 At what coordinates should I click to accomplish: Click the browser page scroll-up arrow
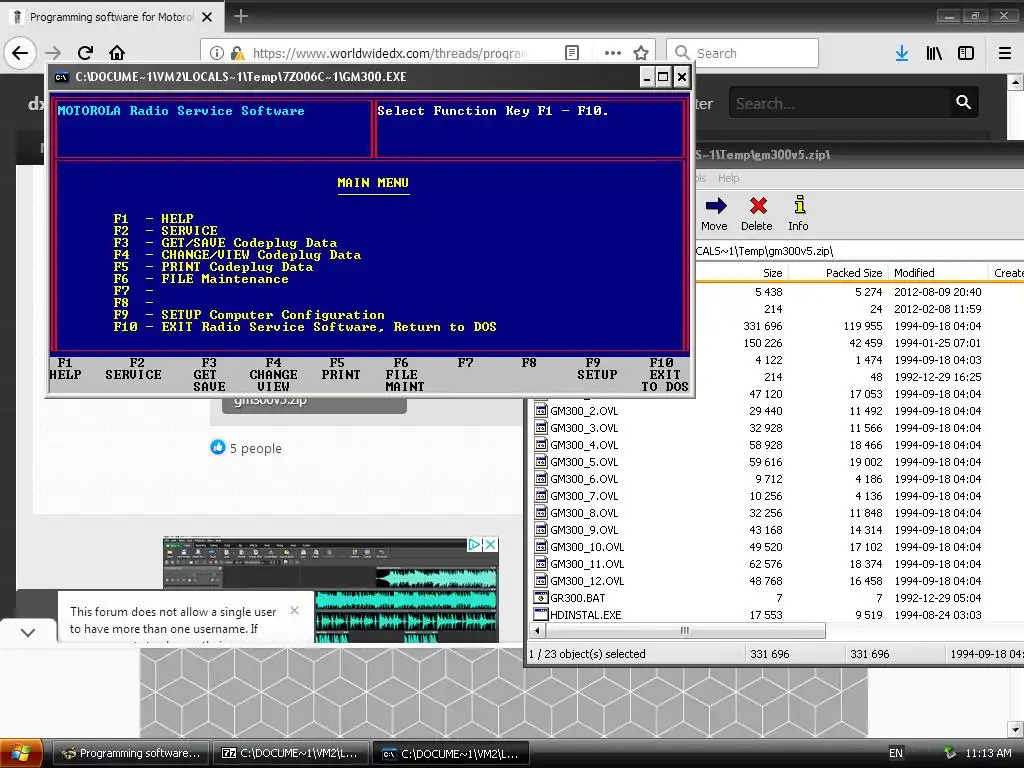click(1016, 82)
